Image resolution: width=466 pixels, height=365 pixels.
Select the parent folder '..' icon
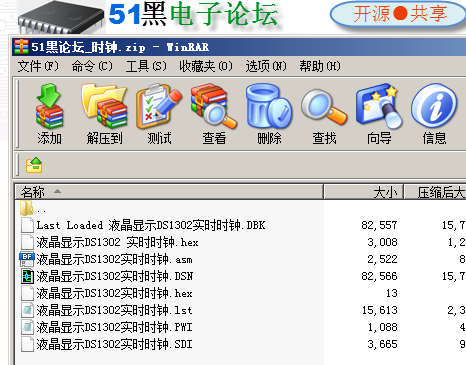26,208
